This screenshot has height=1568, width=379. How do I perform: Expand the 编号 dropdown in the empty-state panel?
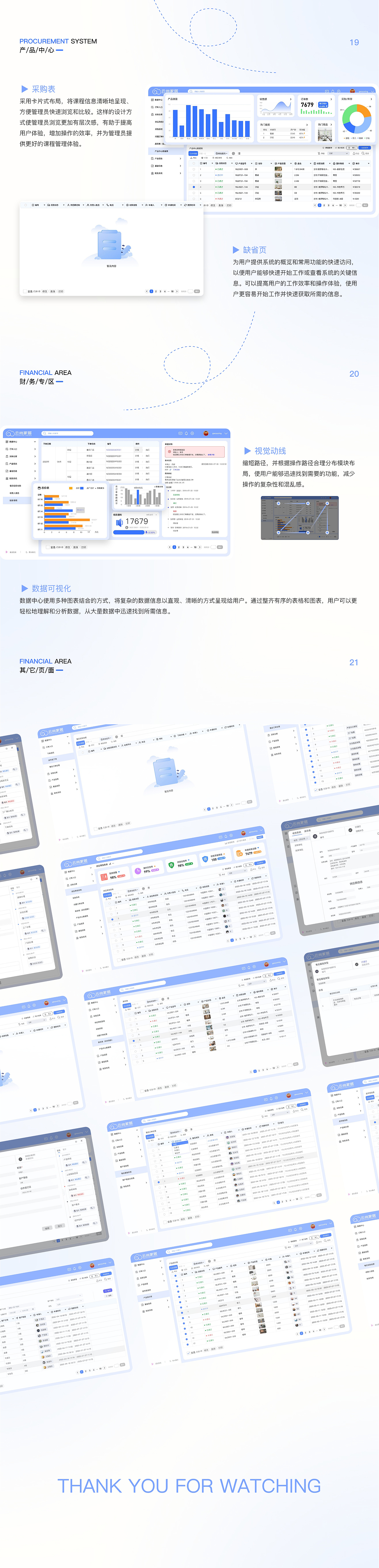click(44, 205)
